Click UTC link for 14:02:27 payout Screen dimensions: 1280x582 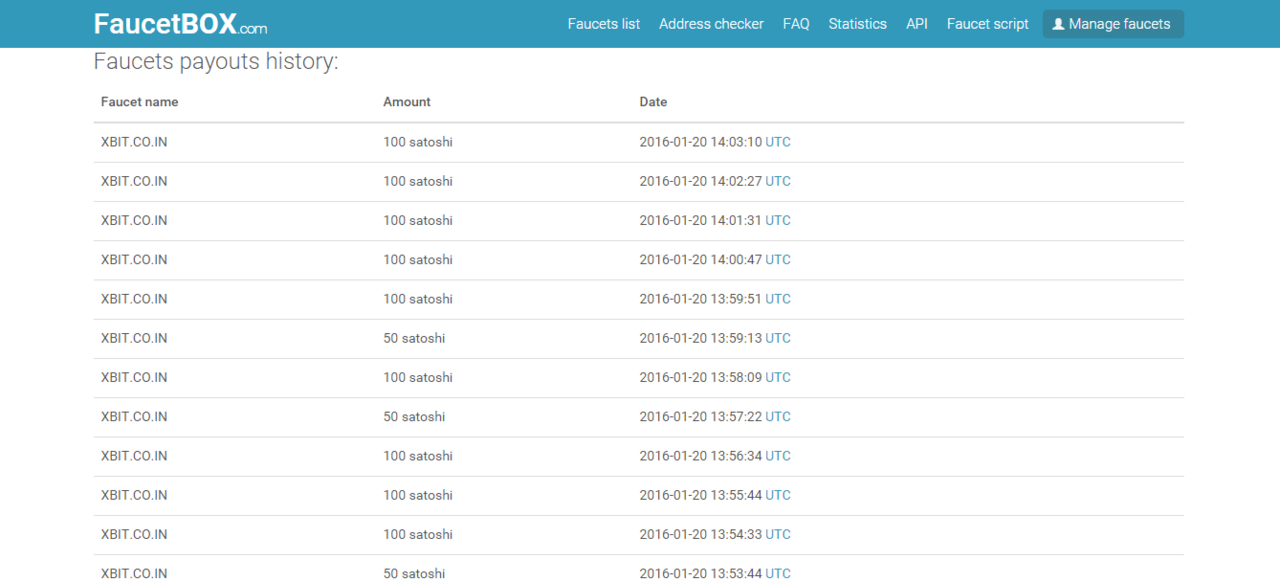tap(777, 181)
